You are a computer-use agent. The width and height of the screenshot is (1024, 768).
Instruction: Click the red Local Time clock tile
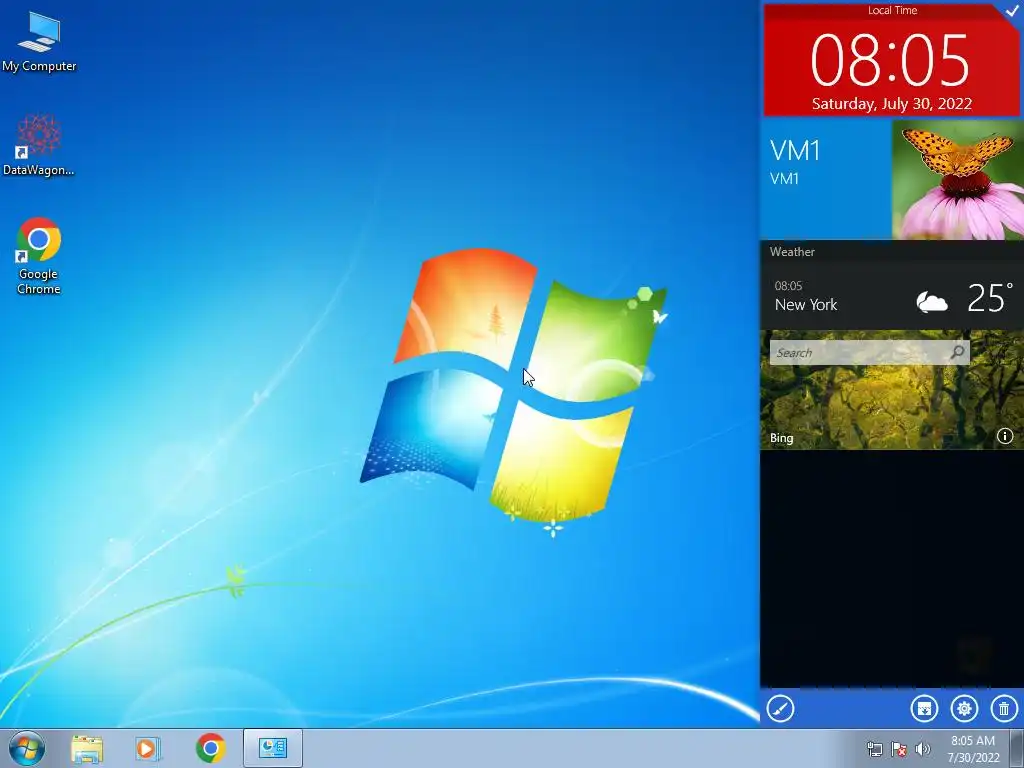(891, 60)
